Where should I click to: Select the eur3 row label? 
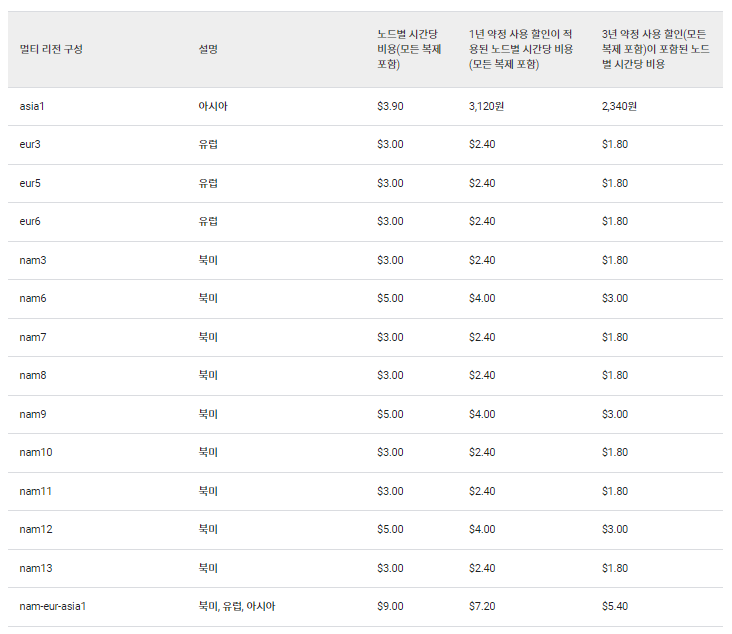click(x=30, y=145)
